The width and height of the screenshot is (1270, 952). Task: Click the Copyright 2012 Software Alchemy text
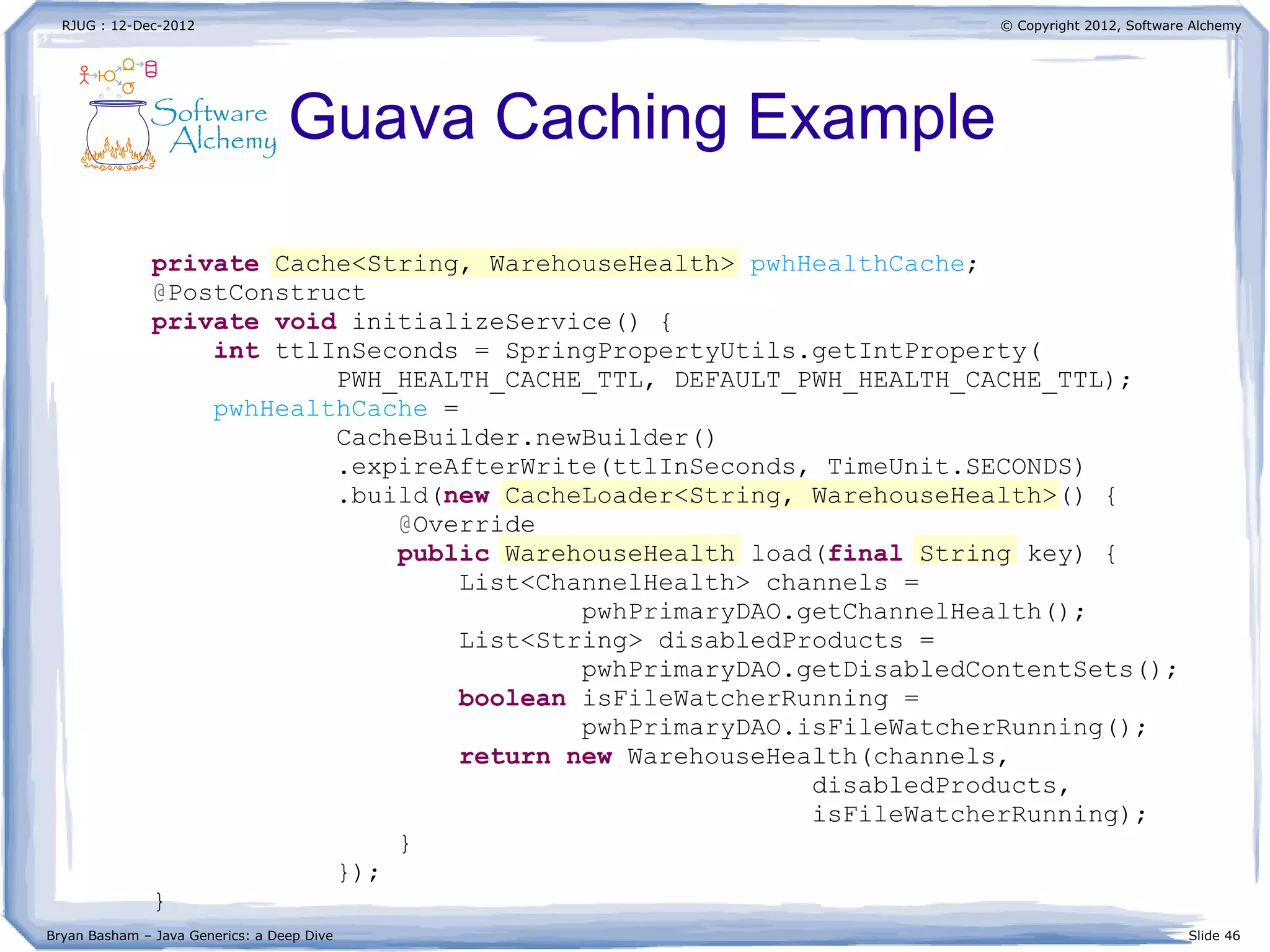[1121, 25]
